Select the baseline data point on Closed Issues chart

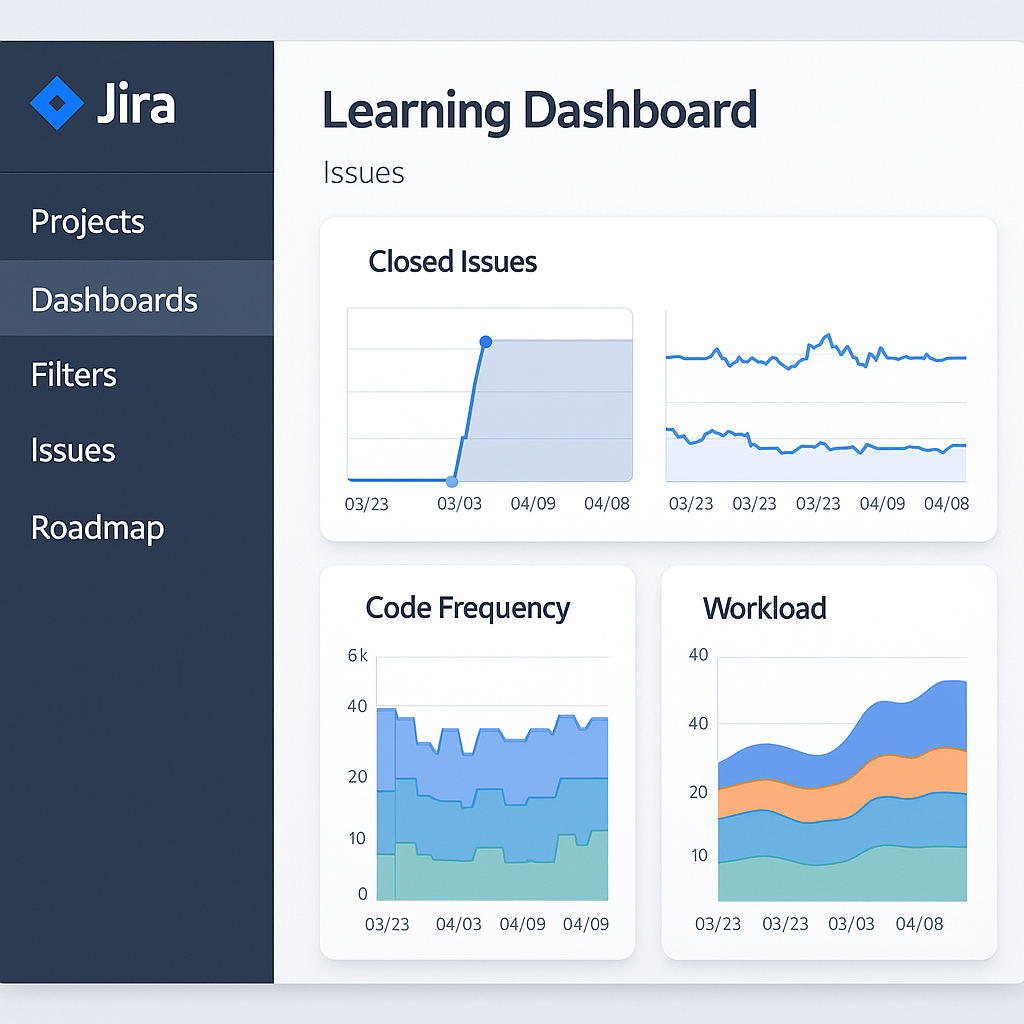click(x=452, y=481)
